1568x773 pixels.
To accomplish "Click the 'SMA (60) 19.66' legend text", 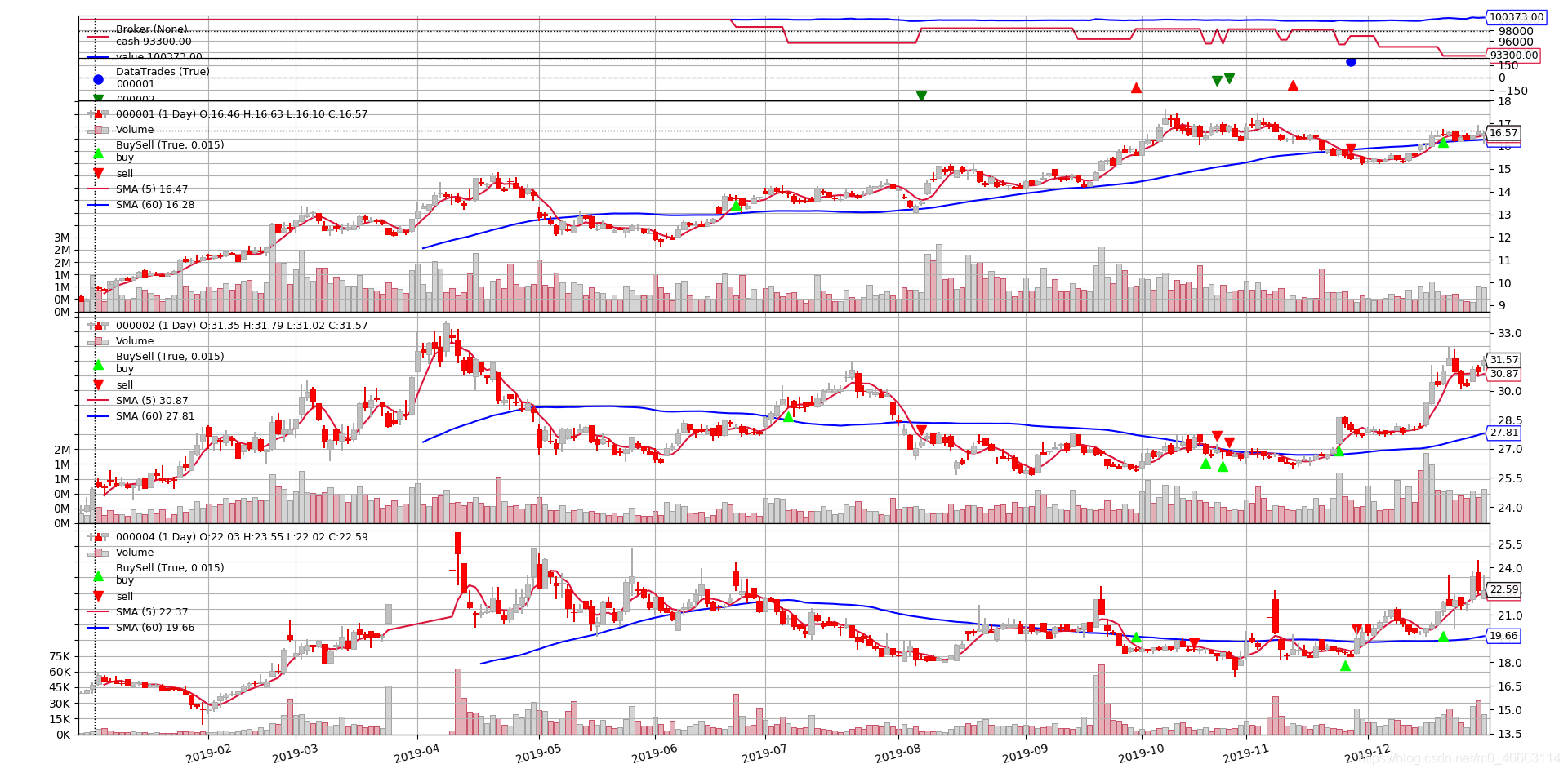I will pyautogui.click(x=155, y=628).
